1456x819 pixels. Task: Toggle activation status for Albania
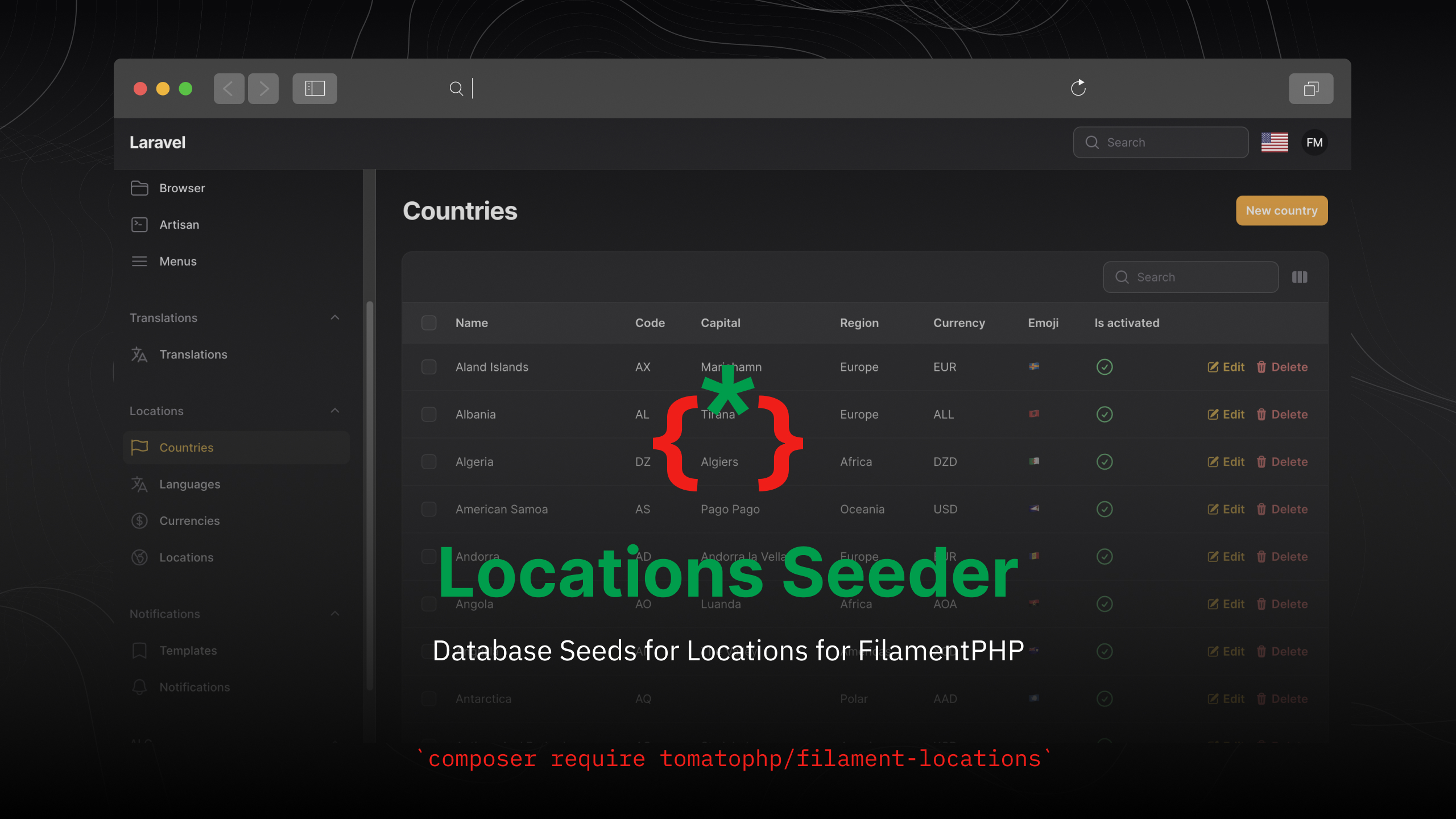point(1104,414)
